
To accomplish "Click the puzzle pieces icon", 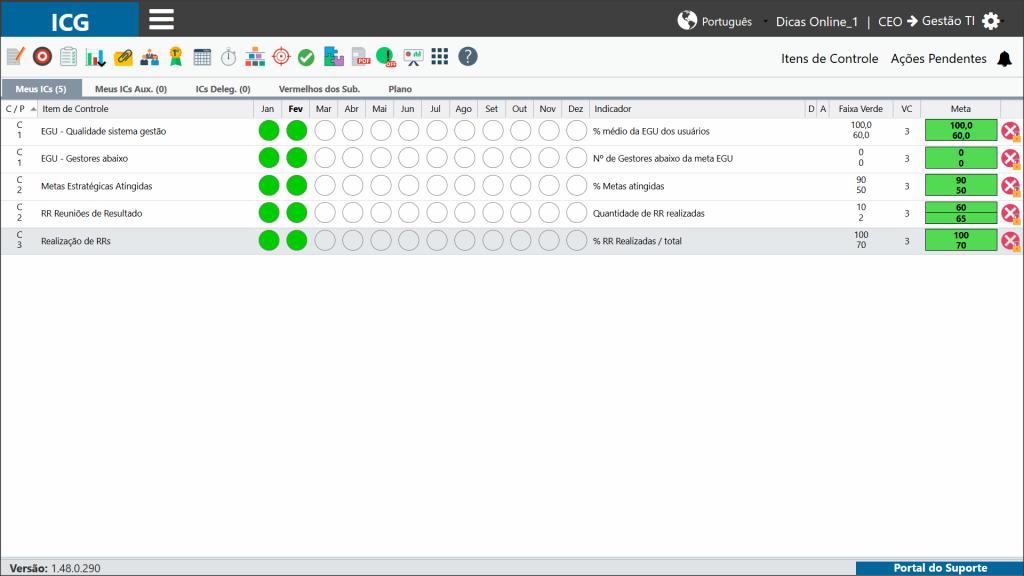I will click(334, 57).
